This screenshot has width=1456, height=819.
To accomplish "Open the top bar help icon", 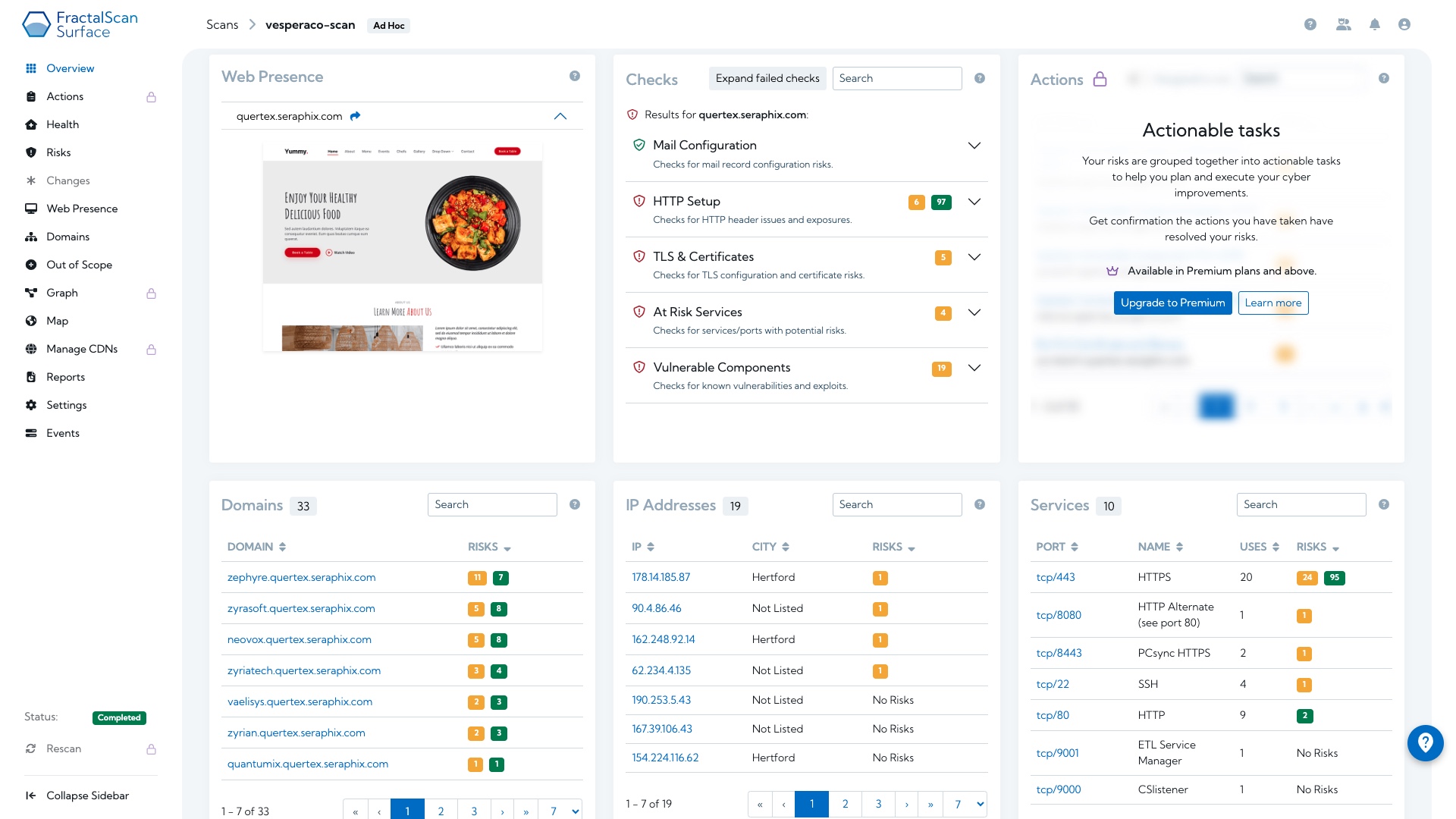I will [1310, 24].
